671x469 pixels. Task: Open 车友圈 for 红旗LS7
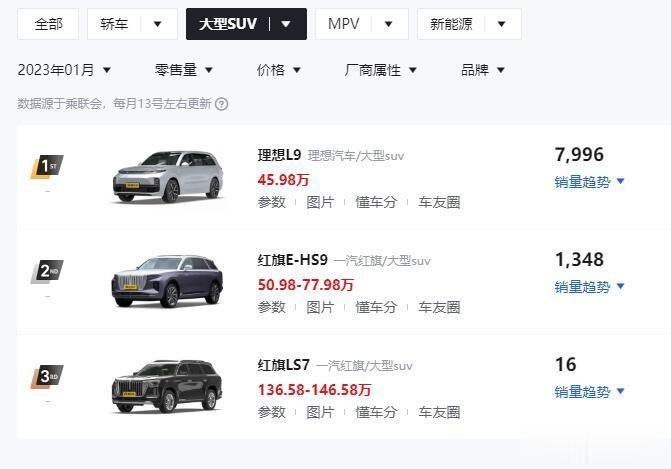[439, 412]
